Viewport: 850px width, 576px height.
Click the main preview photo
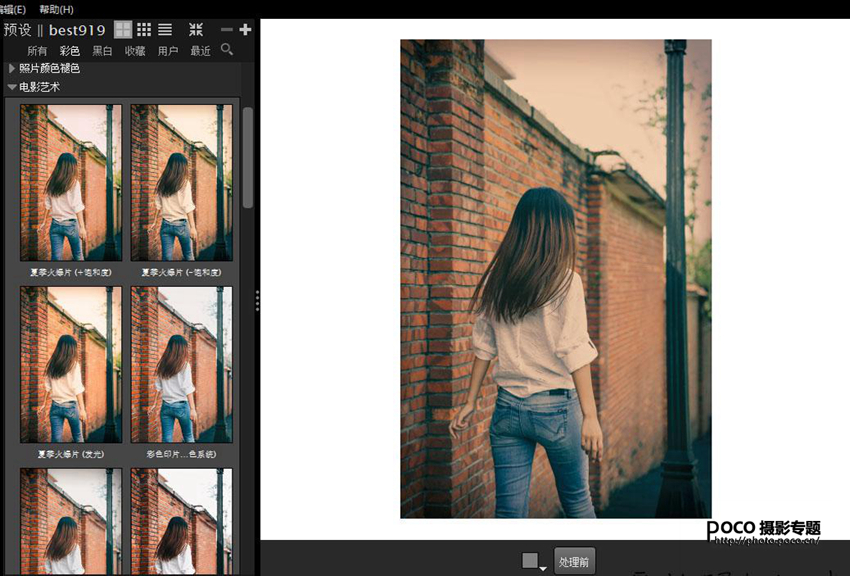pos(556,279)
